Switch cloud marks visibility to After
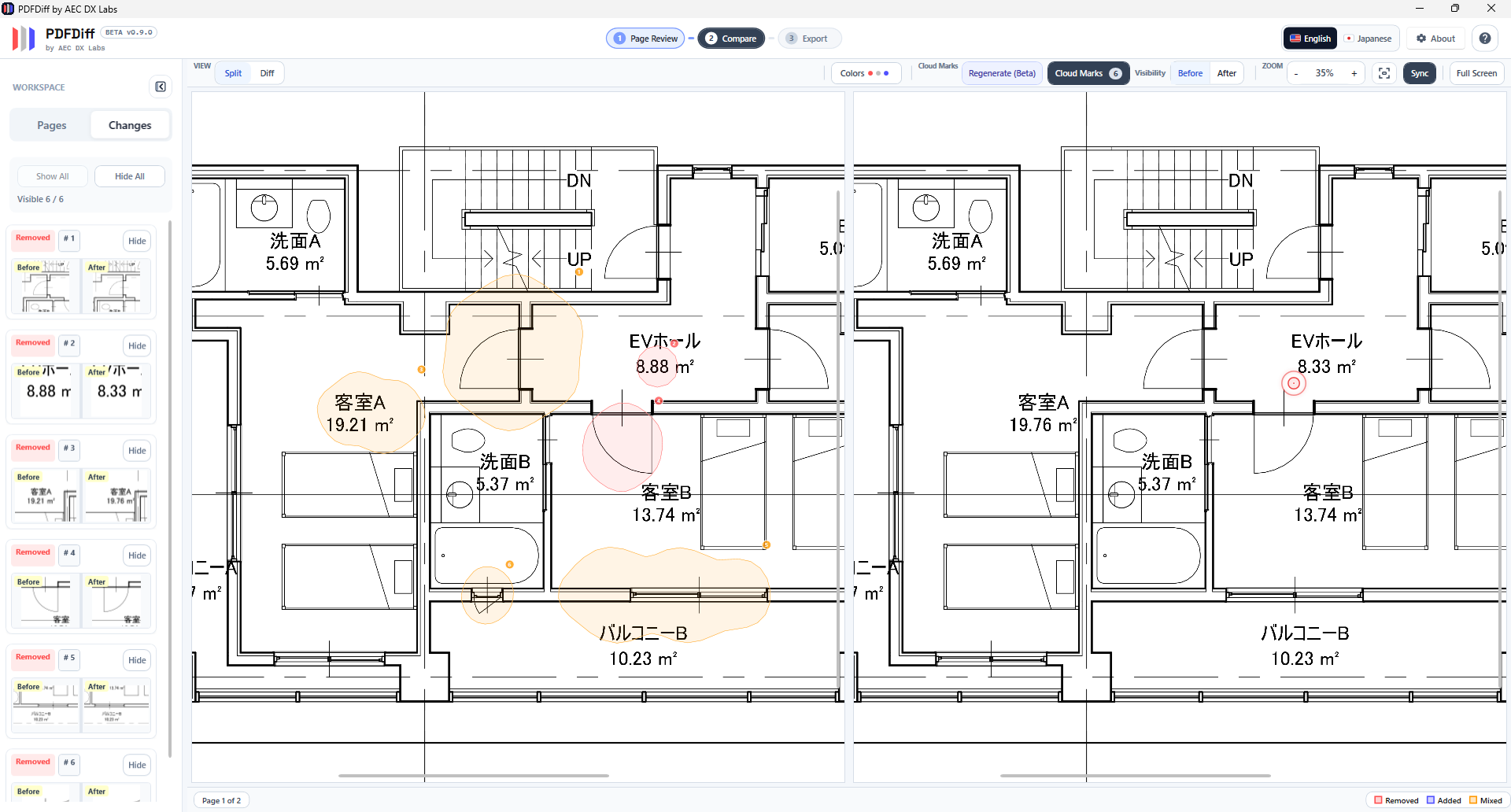Image resolution: width=1511 pixels, height=812 pixels. tap(1226, 72)
